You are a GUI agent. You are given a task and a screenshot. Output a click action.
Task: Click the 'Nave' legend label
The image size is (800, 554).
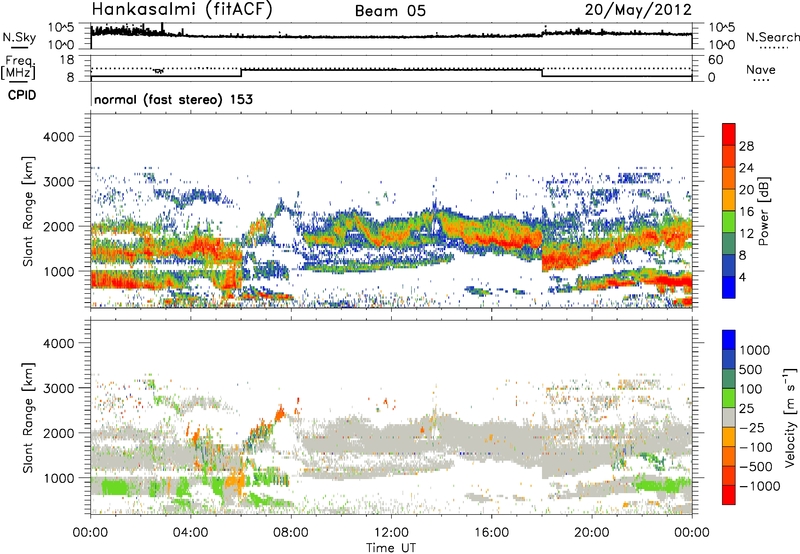[x=761, y=70]
